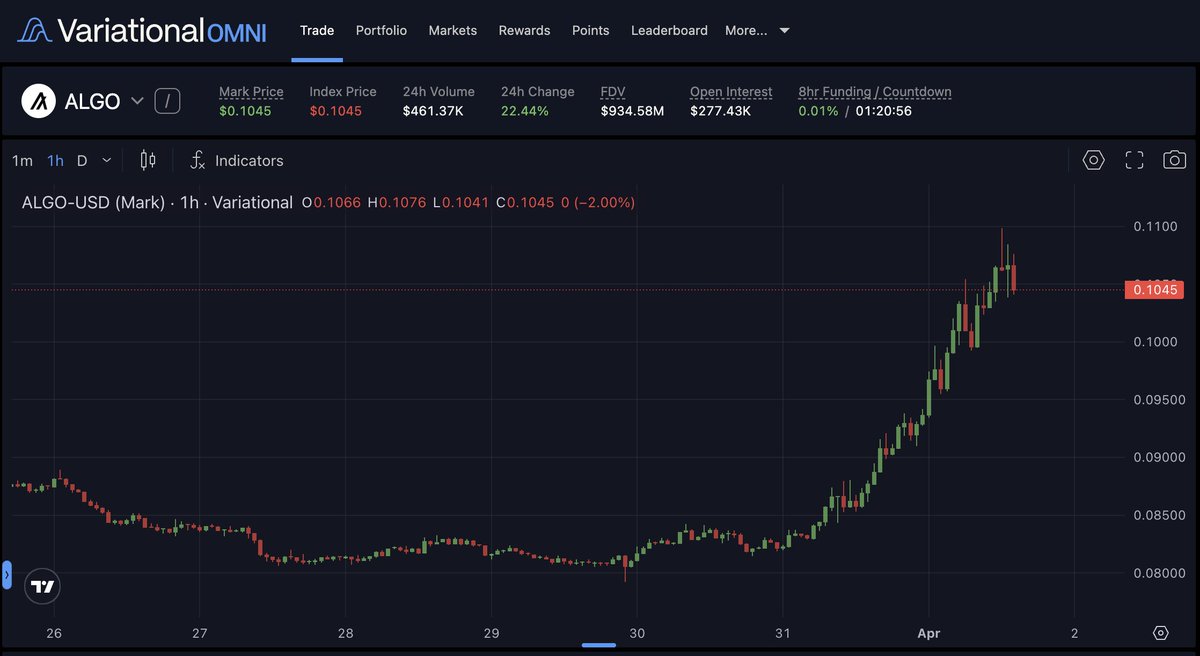Click the $277.43K open interest value
This screenshot has height=656, width=1200.
pos(720,111)
